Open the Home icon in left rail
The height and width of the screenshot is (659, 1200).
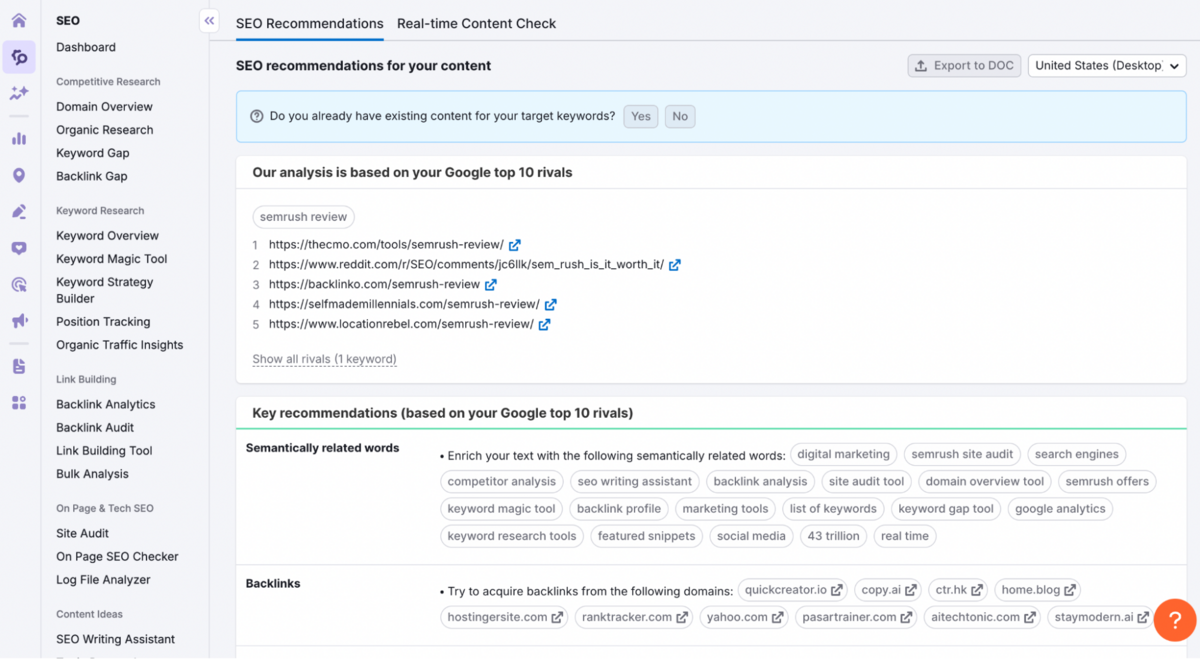pos(18,20)
